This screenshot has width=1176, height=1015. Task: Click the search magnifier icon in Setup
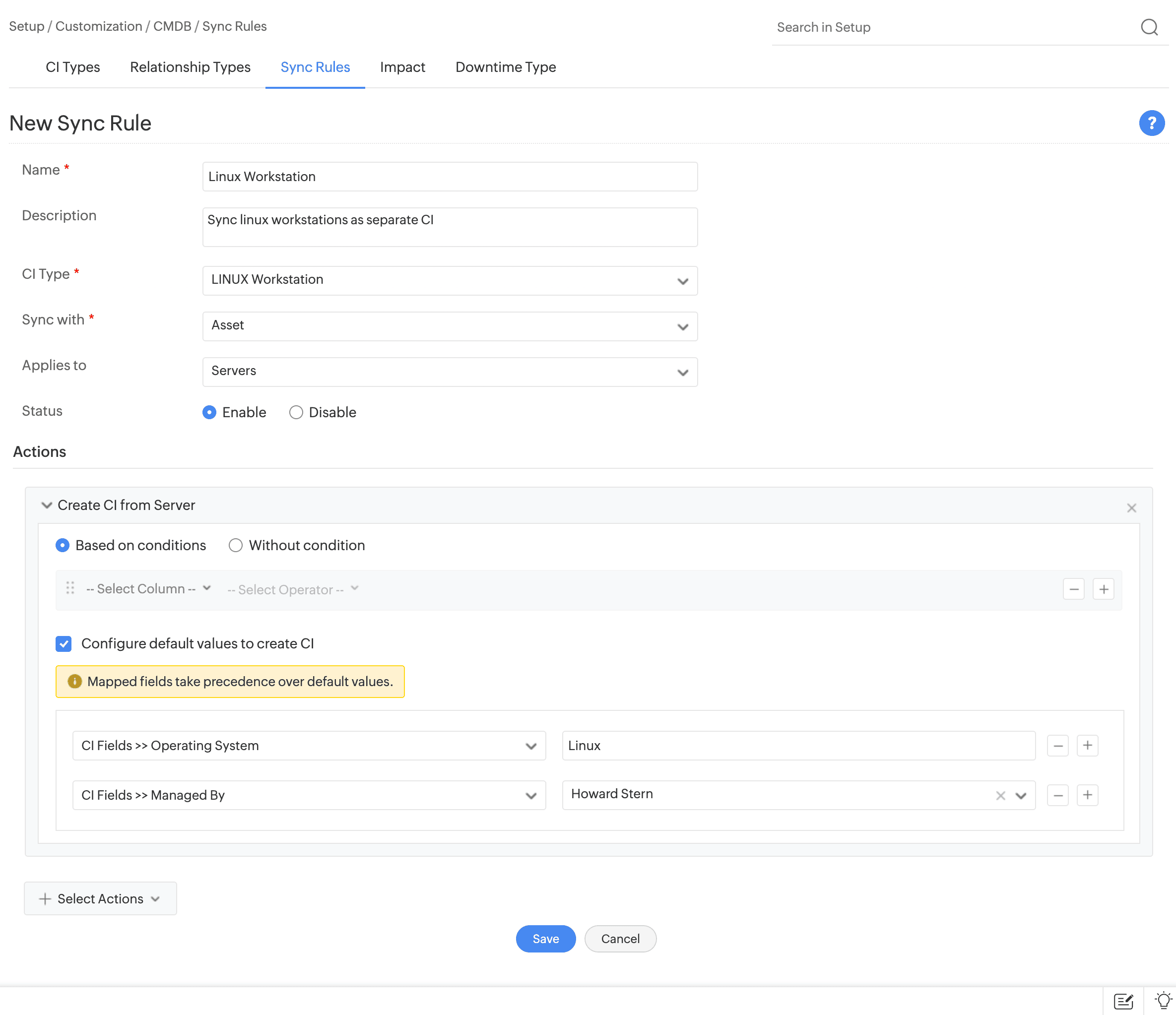click(1149, 27)
